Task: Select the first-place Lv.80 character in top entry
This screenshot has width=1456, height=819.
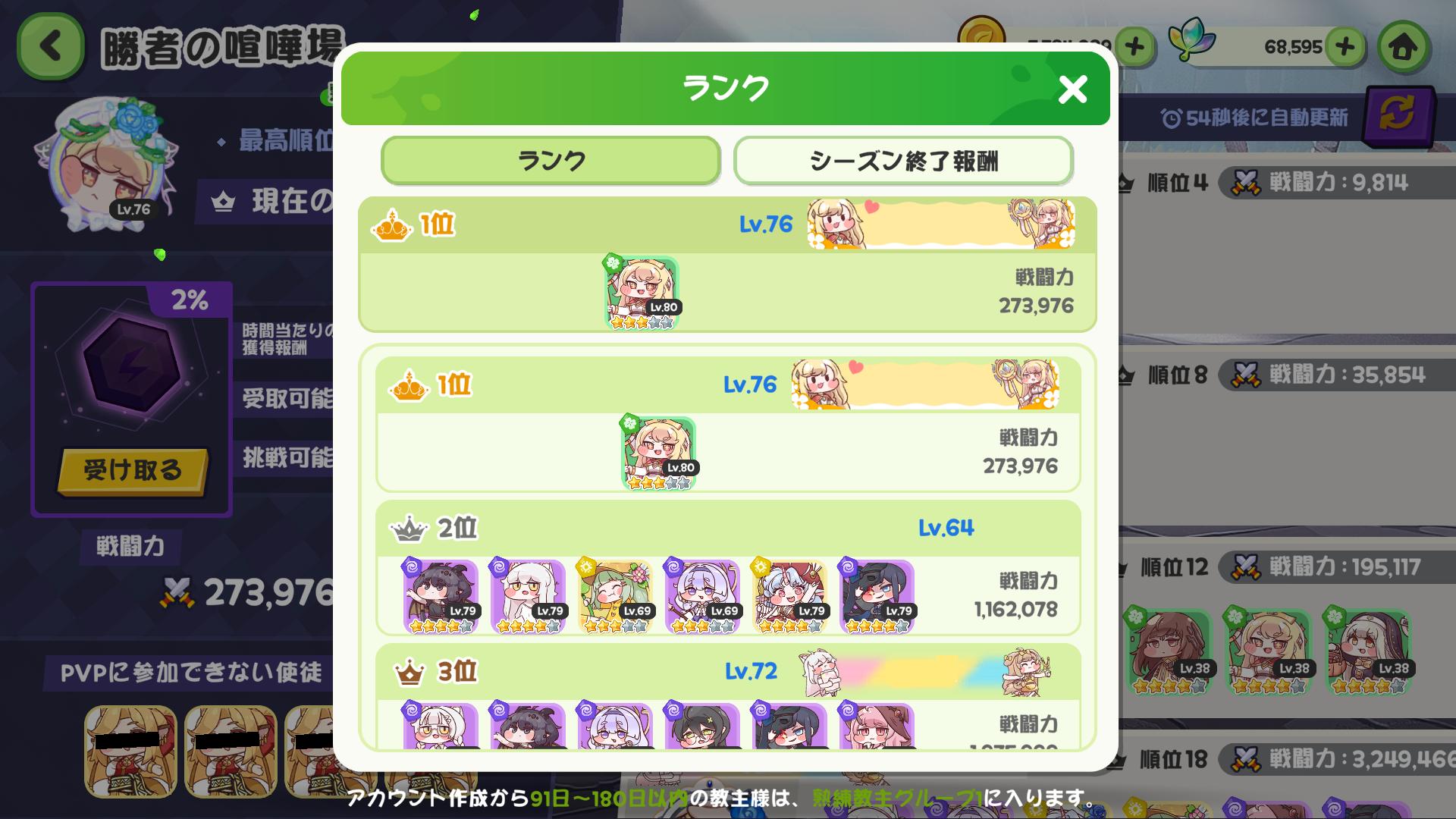Action: pyautogui.click(x=642, y=293)
